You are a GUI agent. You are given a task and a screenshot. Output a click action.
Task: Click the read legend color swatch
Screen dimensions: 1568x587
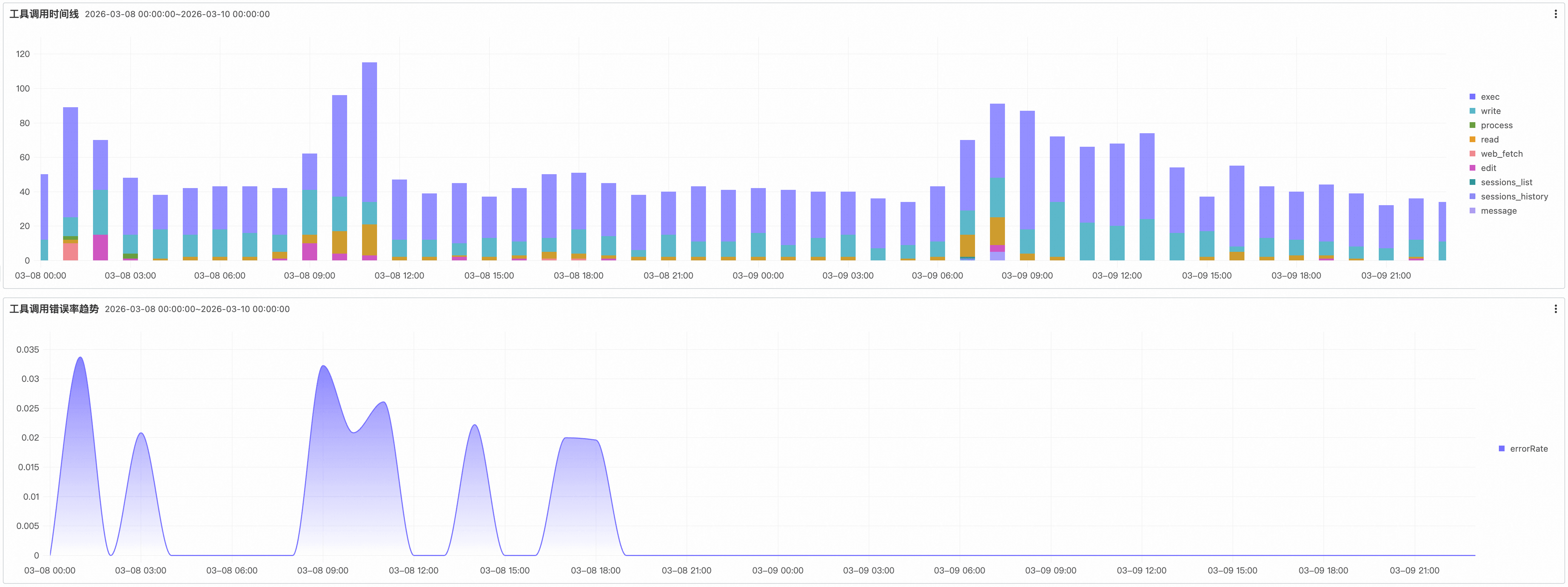pyautogui.click(x=1472, y=140)
